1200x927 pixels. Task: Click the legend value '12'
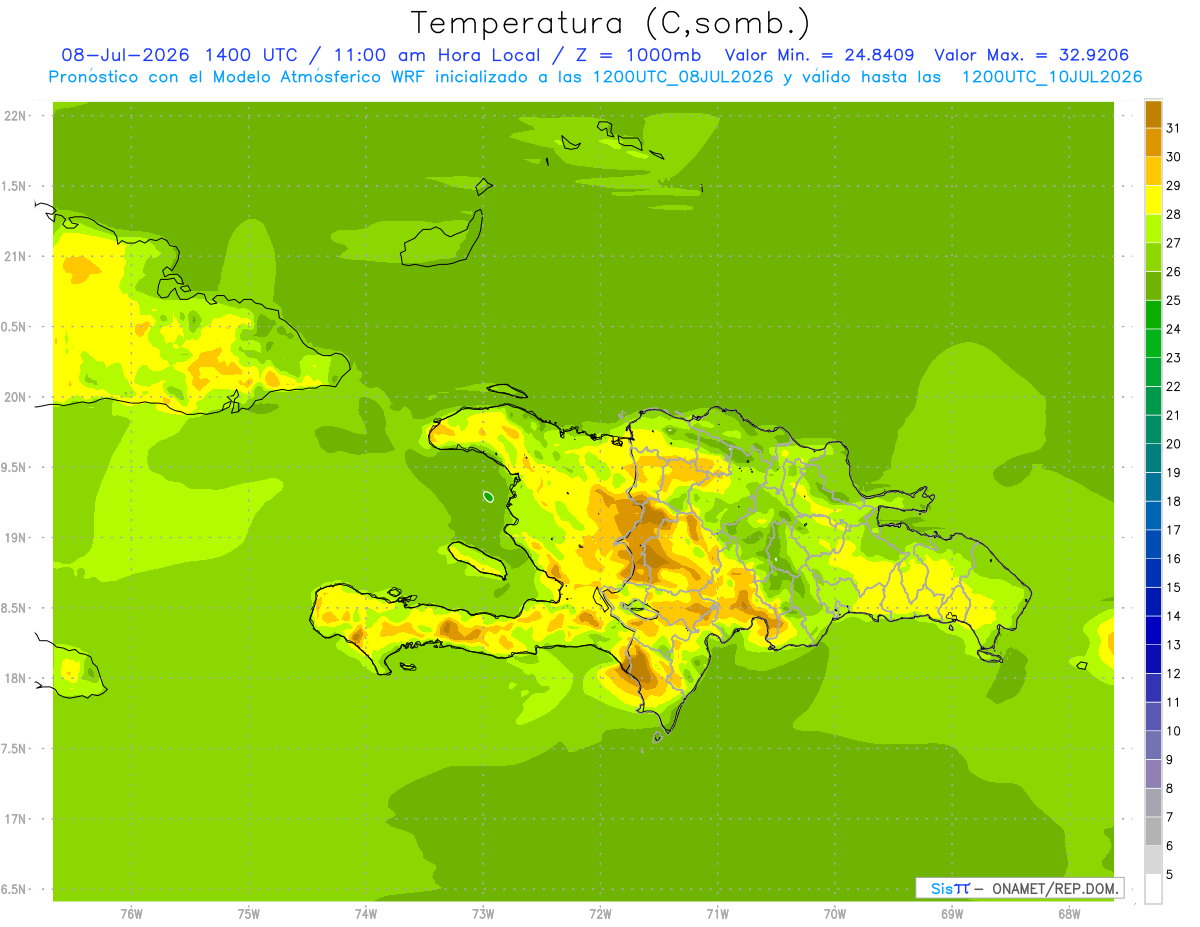point(1173,674)
